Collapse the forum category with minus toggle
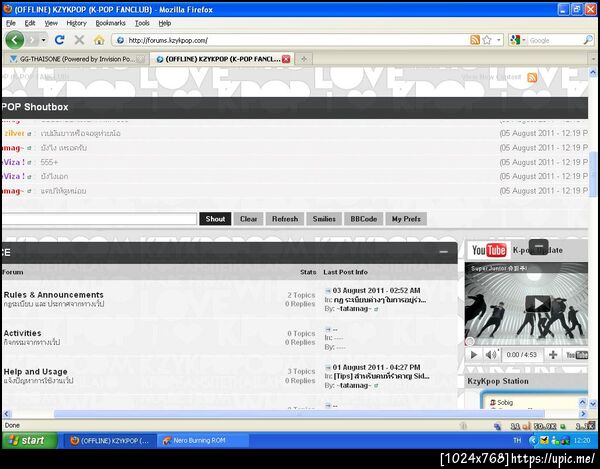 (443, 252)
